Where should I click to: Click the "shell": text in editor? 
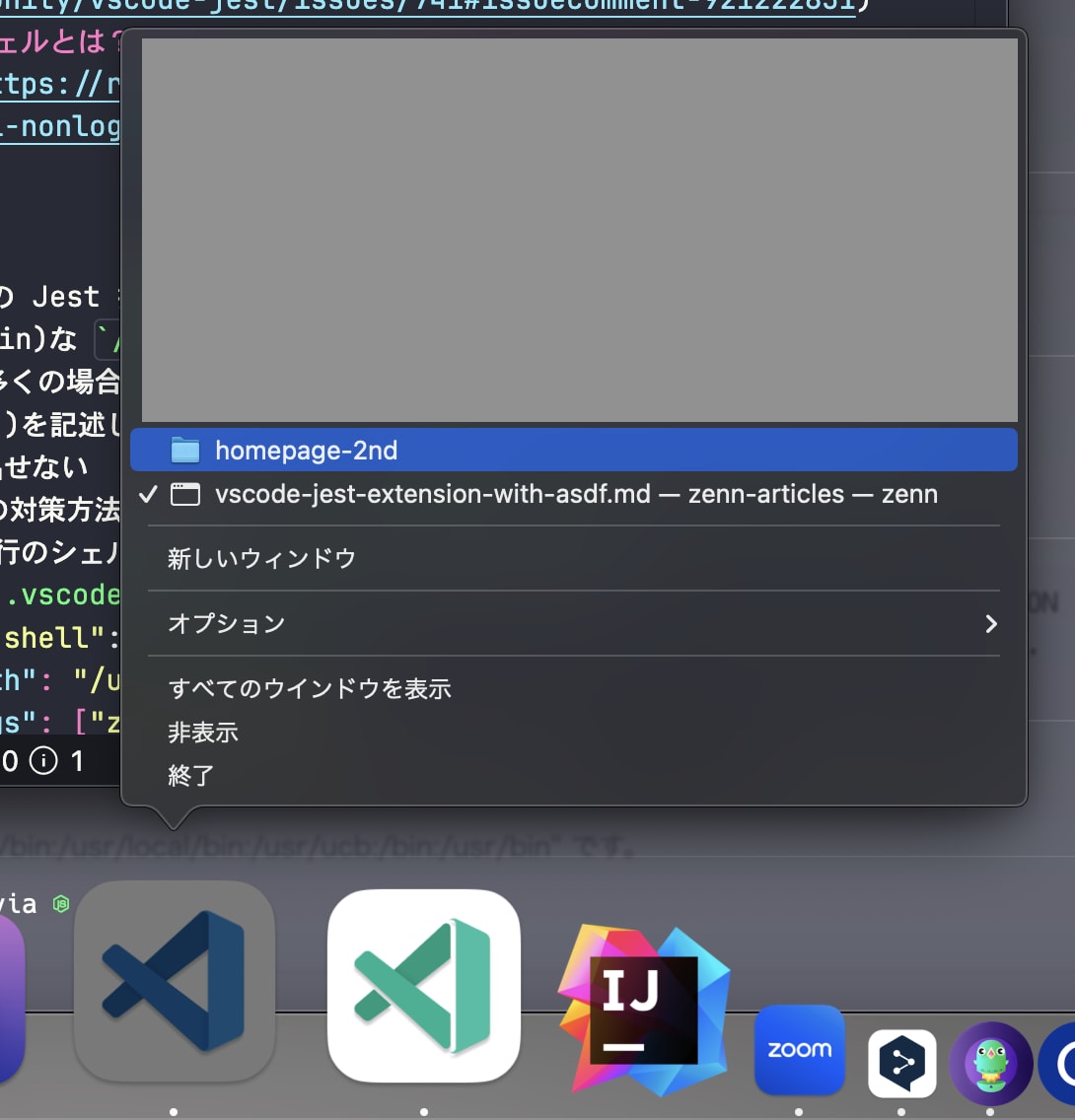[x=61, y=637]
